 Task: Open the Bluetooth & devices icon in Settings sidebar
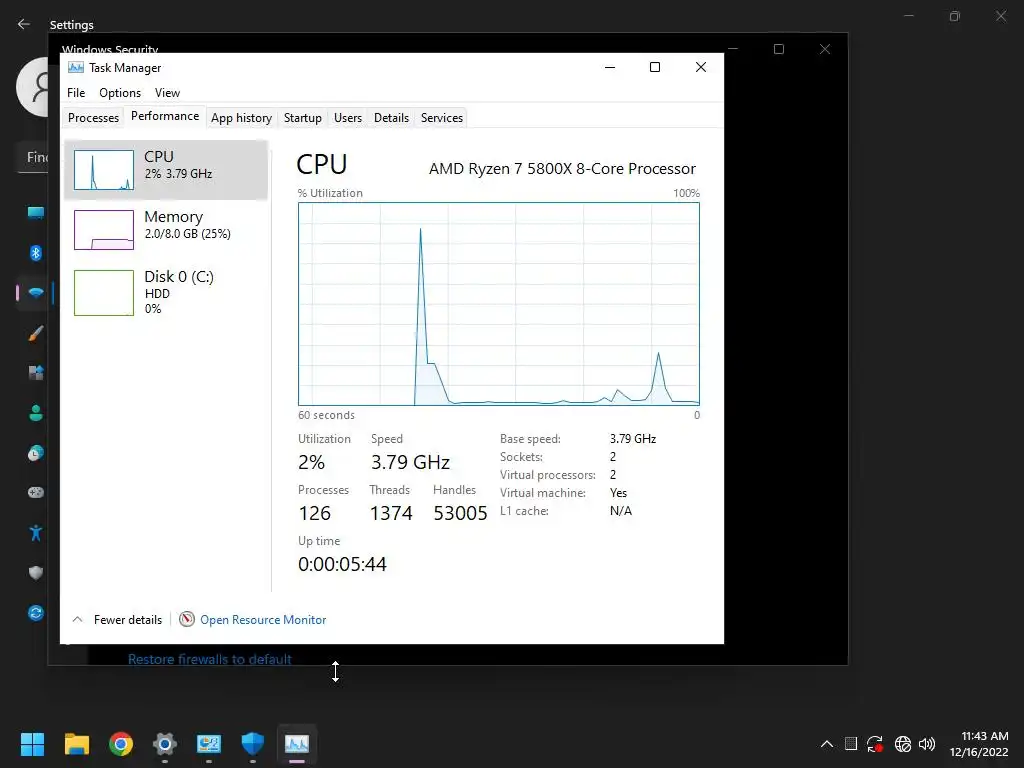36,253
